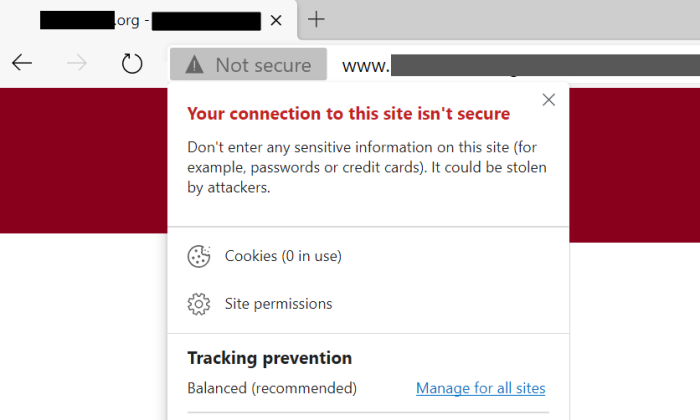This screenshot has width=700, height=420.
Task: Open a new tab with the plus icon
Action: click(x=316, y=19)
